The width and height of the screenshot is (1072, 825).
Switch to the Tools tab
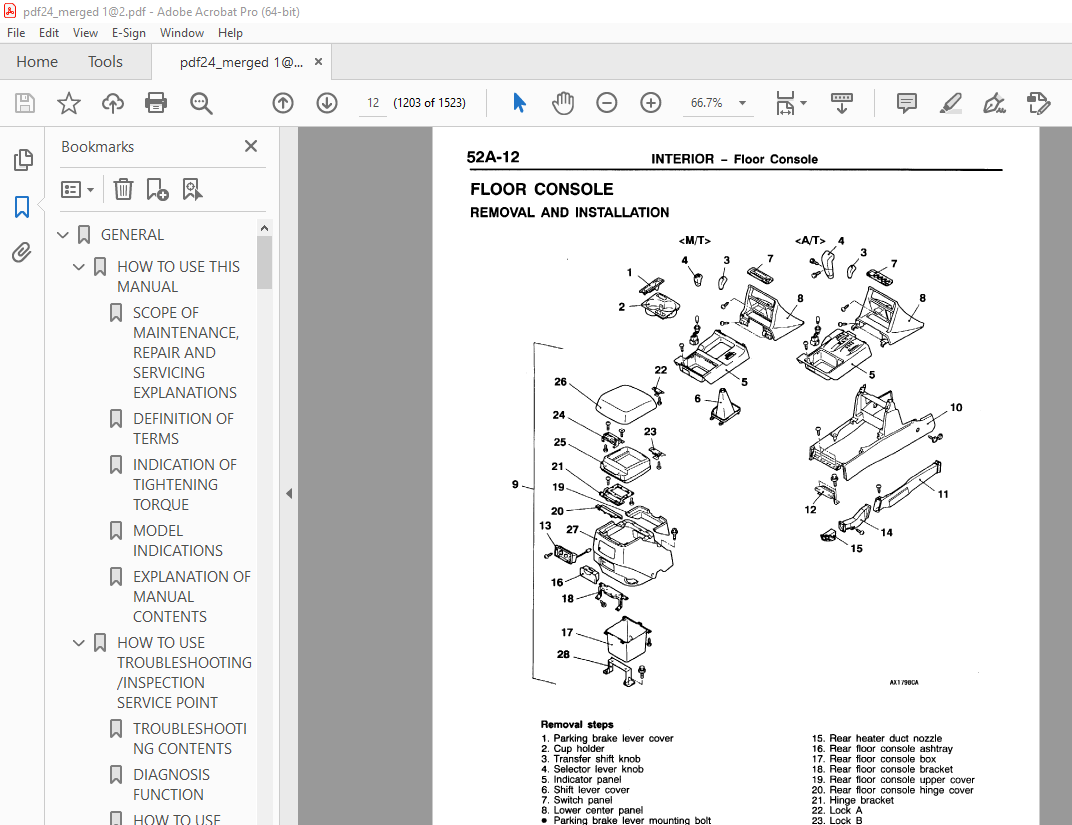105,62
